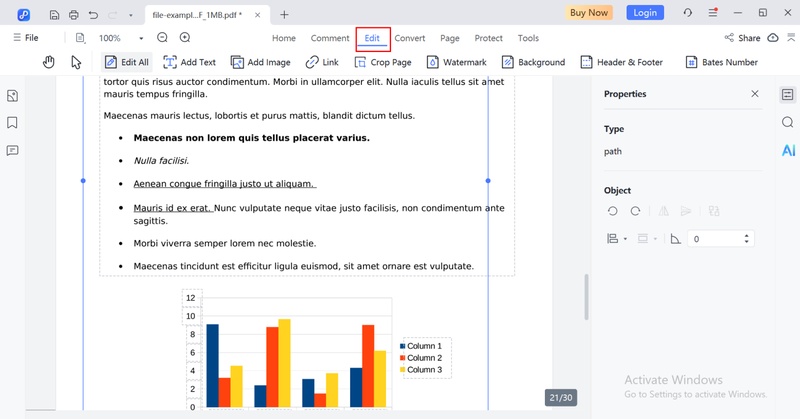Switch to the Page tab
This screenshot has width=800, height=419.
[450, 38]
